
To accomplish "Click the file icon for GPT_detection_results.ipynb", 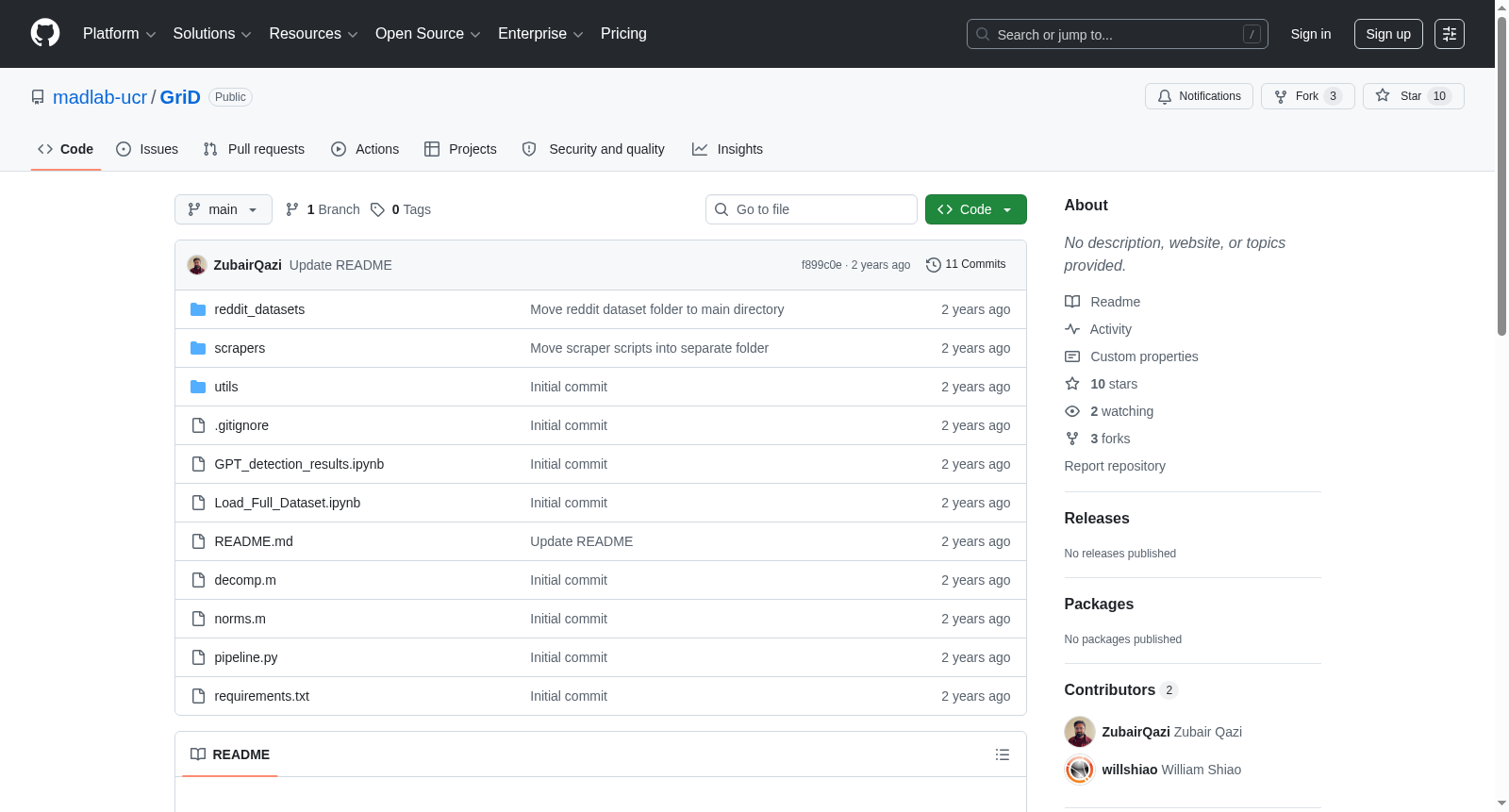I will 198,464.
